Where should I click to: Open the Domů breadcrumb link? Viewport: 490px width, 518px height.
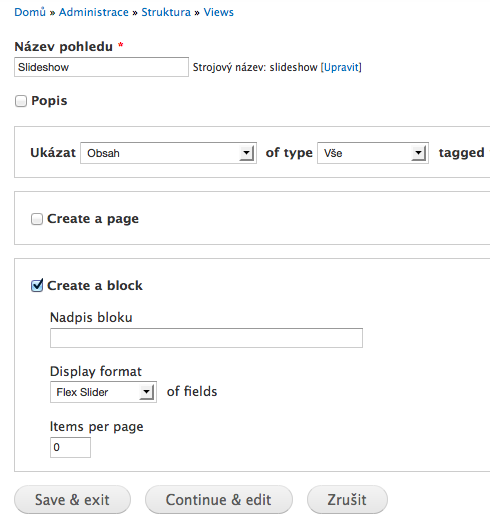[x=30, y=12]
